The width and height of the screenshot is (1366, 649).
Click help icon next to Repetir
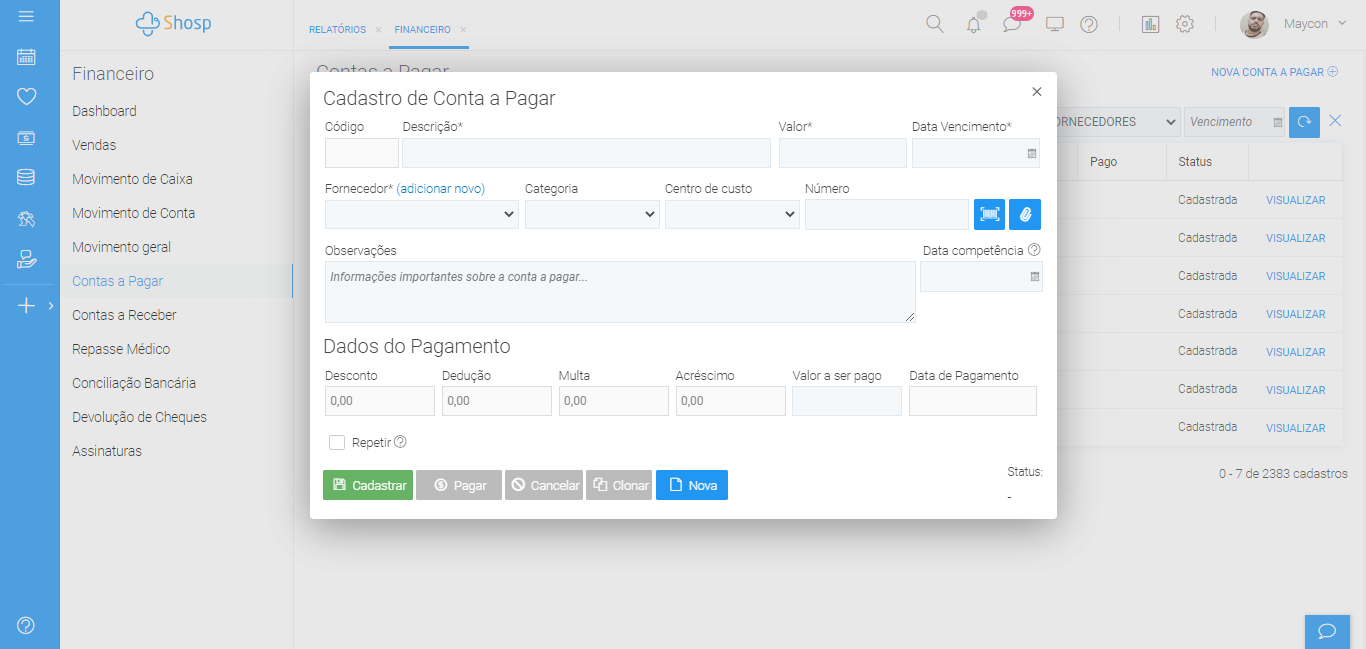(x=400, y=442)
